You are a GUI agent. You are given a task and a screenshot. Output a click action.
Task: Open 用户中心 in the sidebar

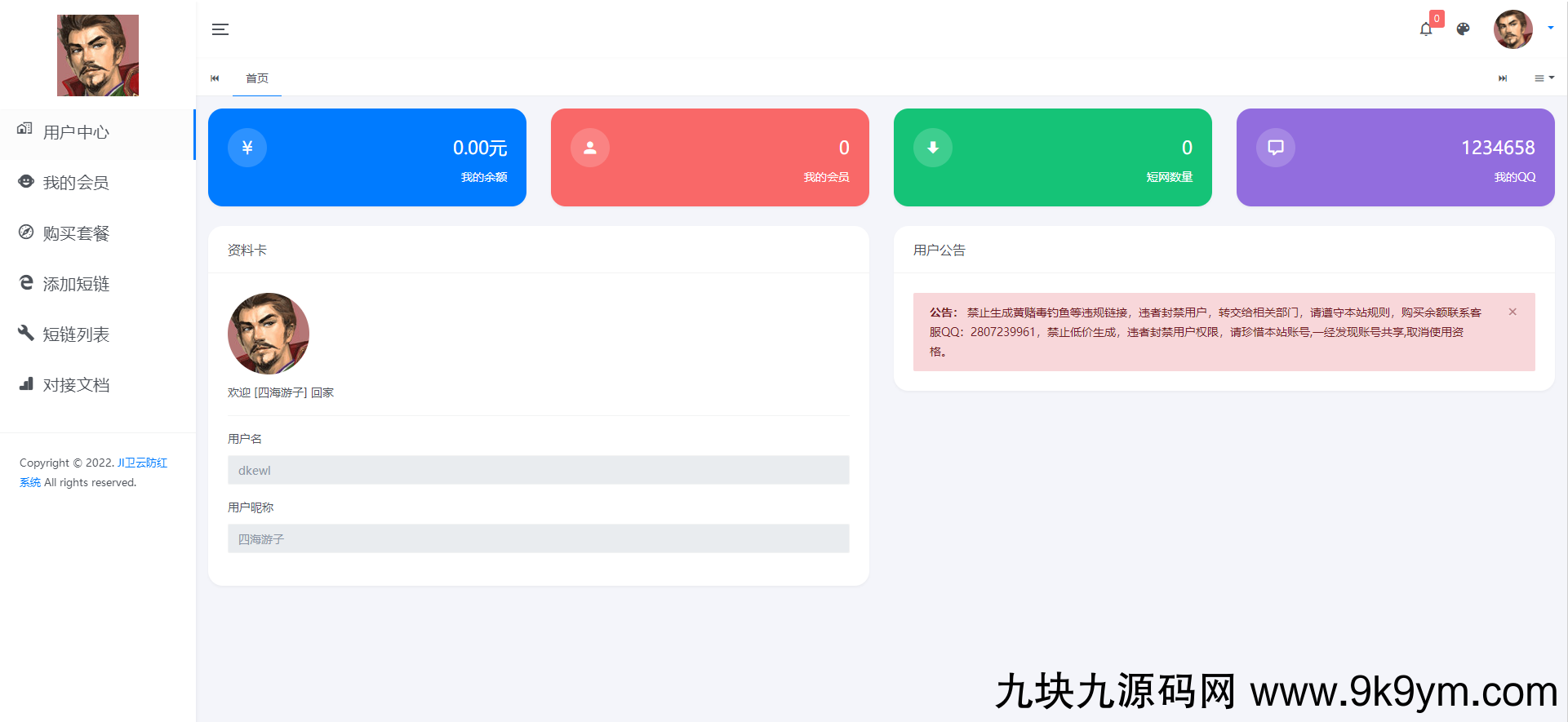click(x=76, y=132)
